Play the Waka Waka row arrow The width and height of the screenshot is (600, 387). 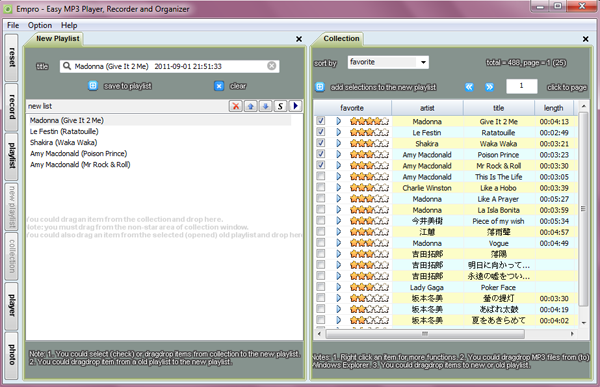[339, 144]
